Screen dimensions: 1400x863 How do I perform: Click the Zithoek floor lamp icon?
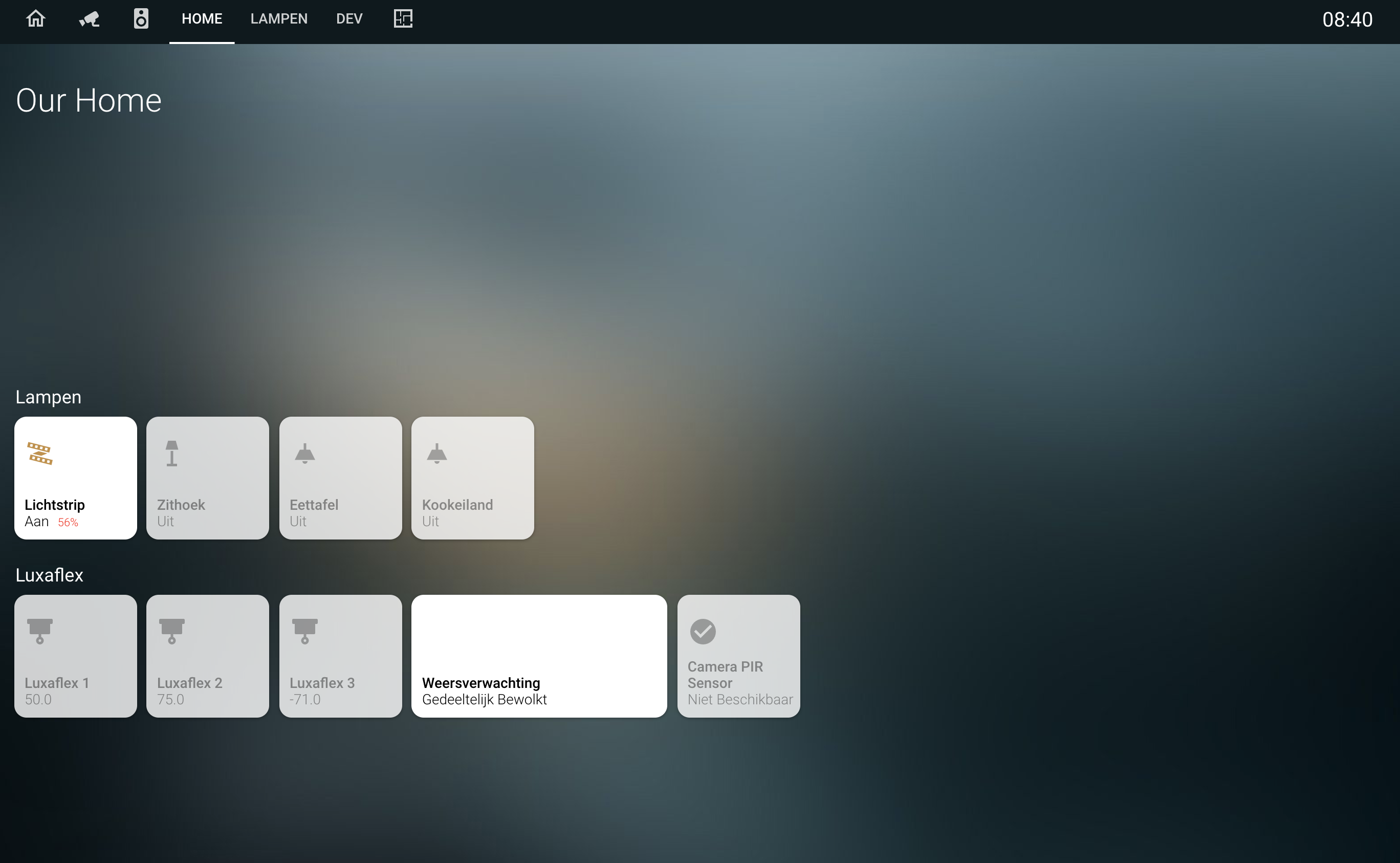pyautogui.click(x=172, y=454)
